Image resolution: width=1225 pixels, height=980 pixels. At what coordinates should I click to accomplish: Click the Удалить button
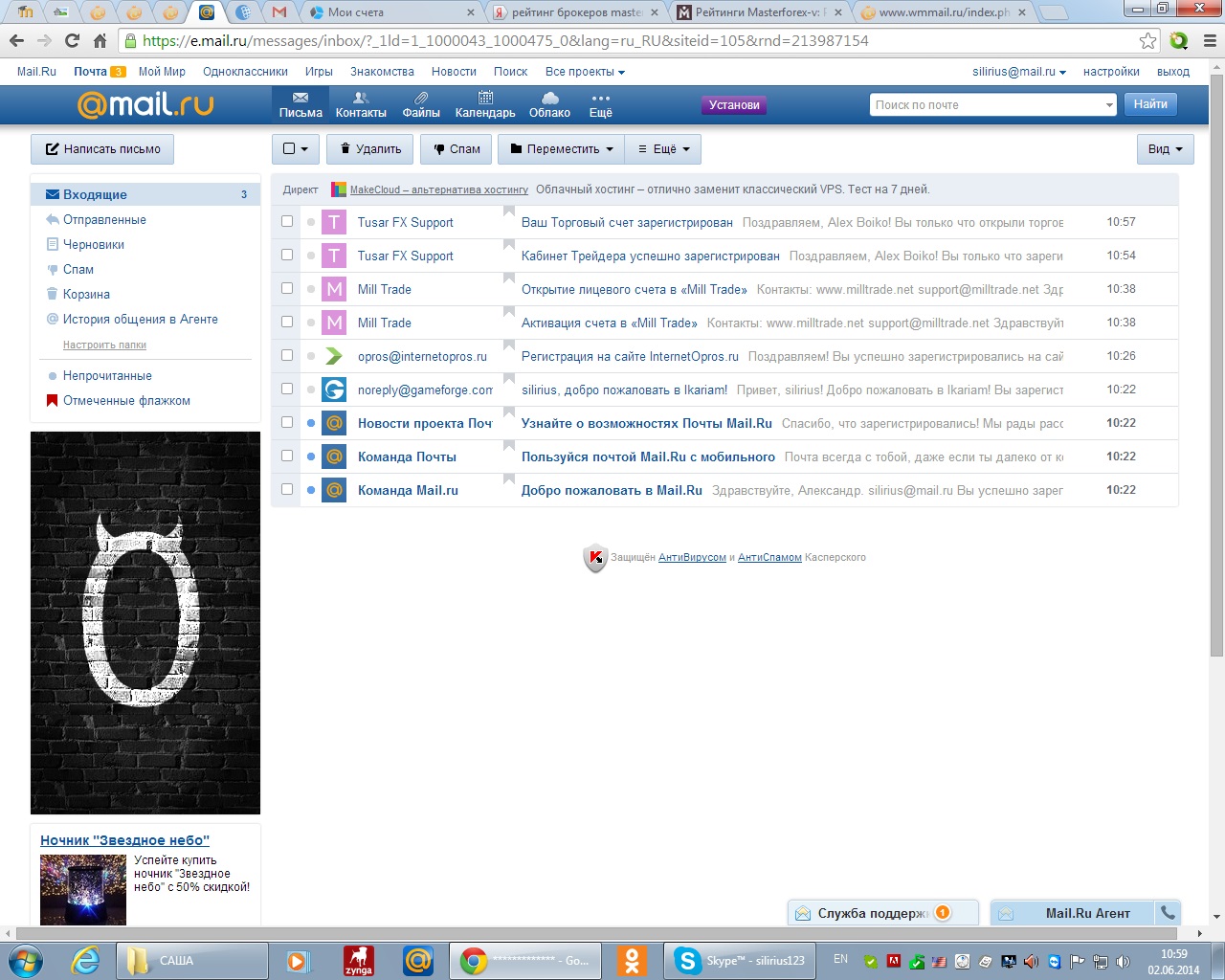(x=370, y=148)
